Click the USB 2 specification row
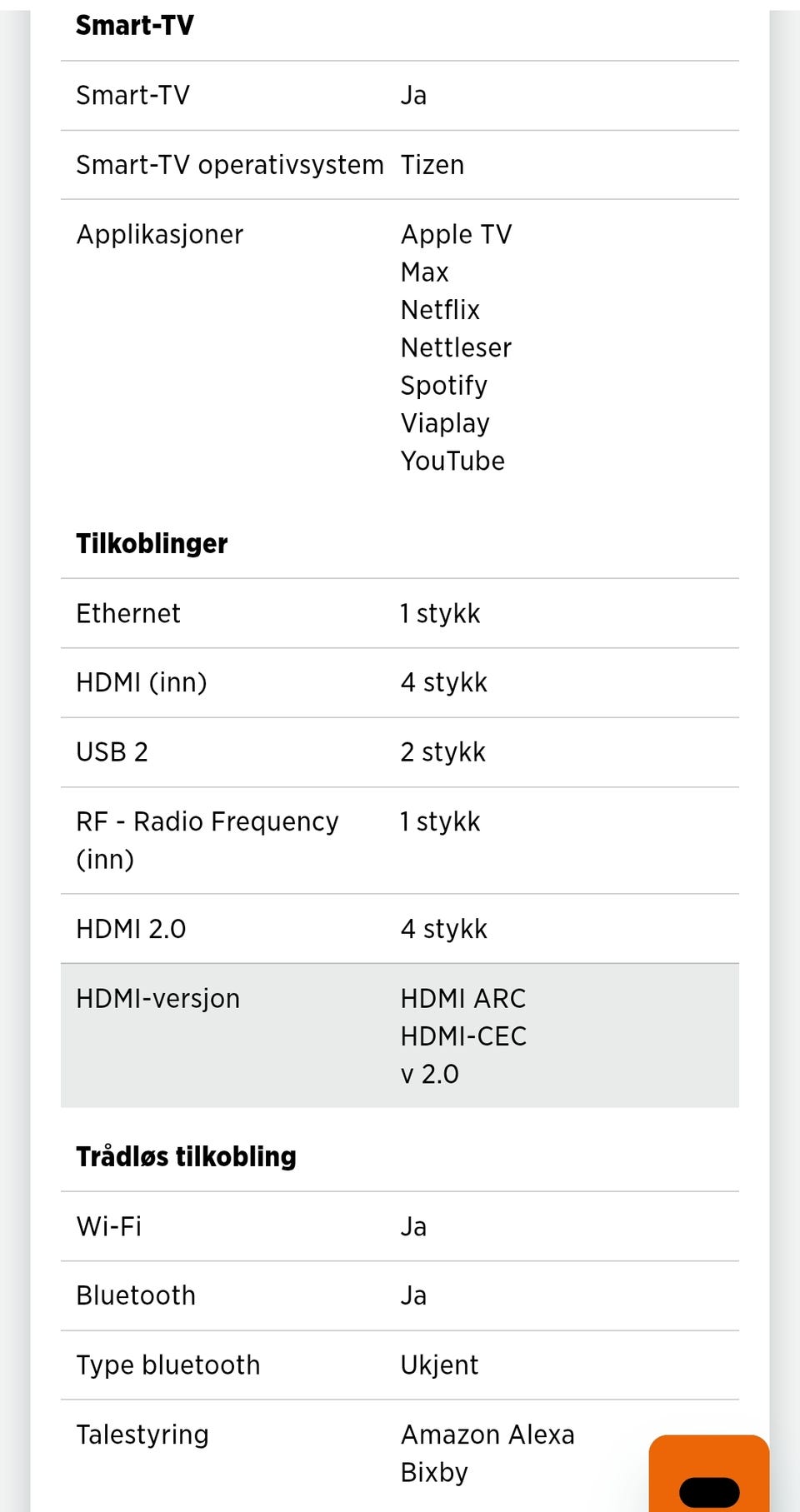Viewport: 800px width, 1512px height. pyautogui.click(x=400, y=752)
